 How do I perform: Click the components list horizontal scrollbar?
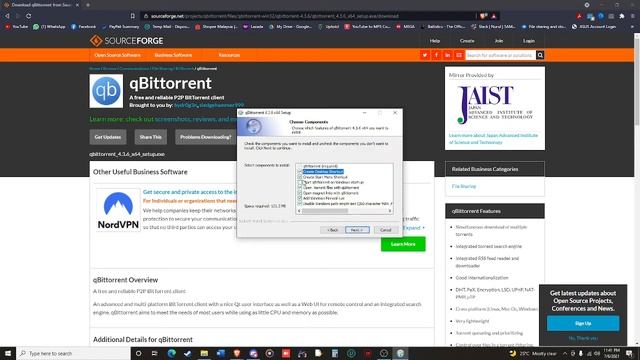(325, 211)
